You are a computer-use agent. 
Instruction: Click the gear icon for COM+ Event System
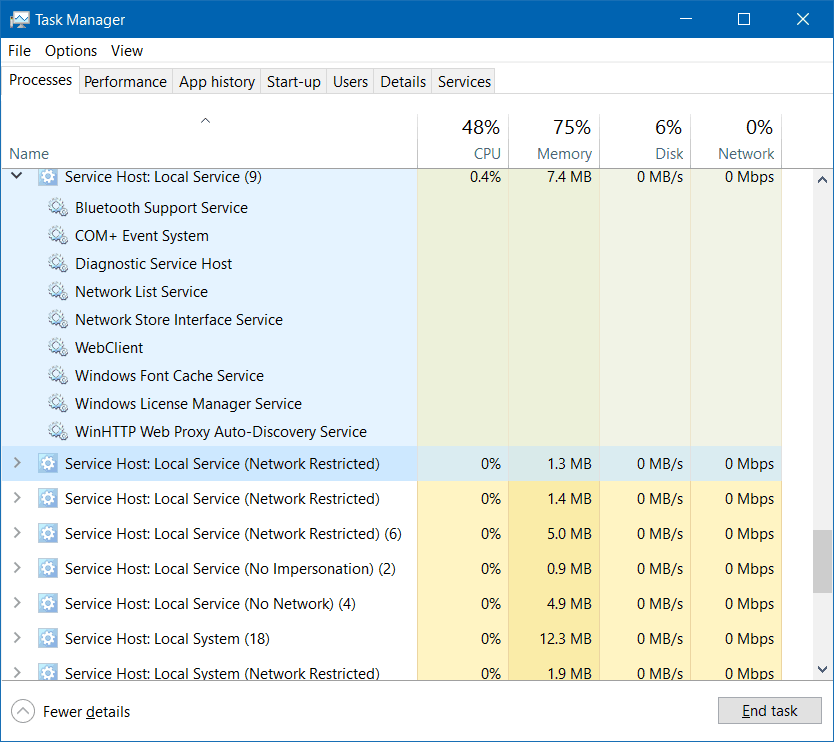pyautogui.click(x=57, y=236)
